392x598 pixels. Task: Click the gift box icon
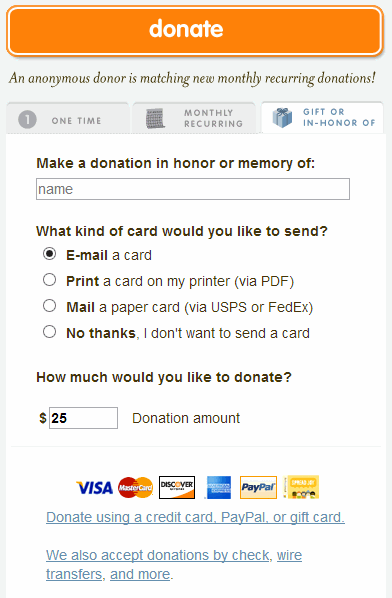tap(282, 117)
